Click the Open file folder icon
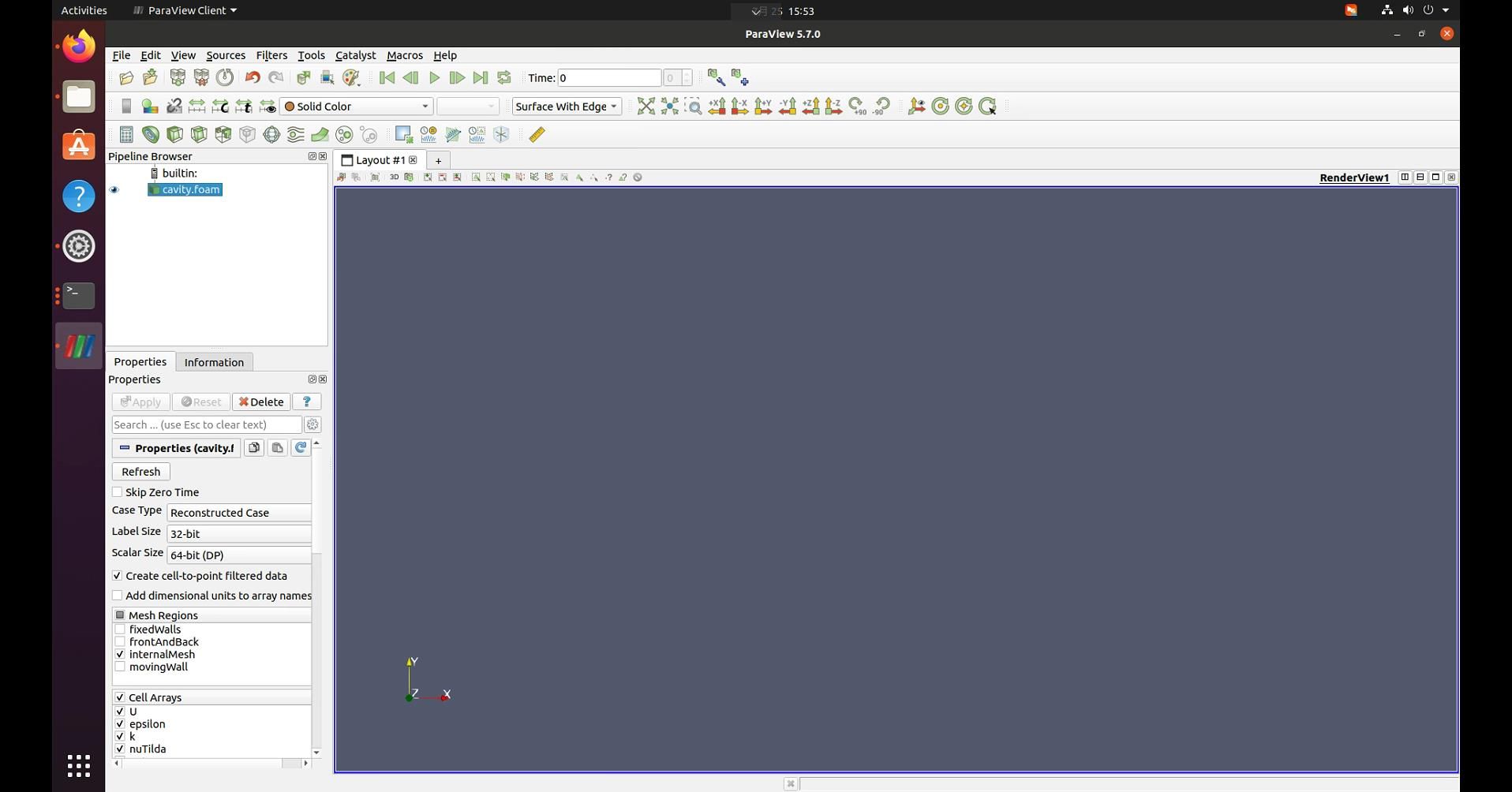The height and width of the screenshot is (792, 1512). (126, 78)
